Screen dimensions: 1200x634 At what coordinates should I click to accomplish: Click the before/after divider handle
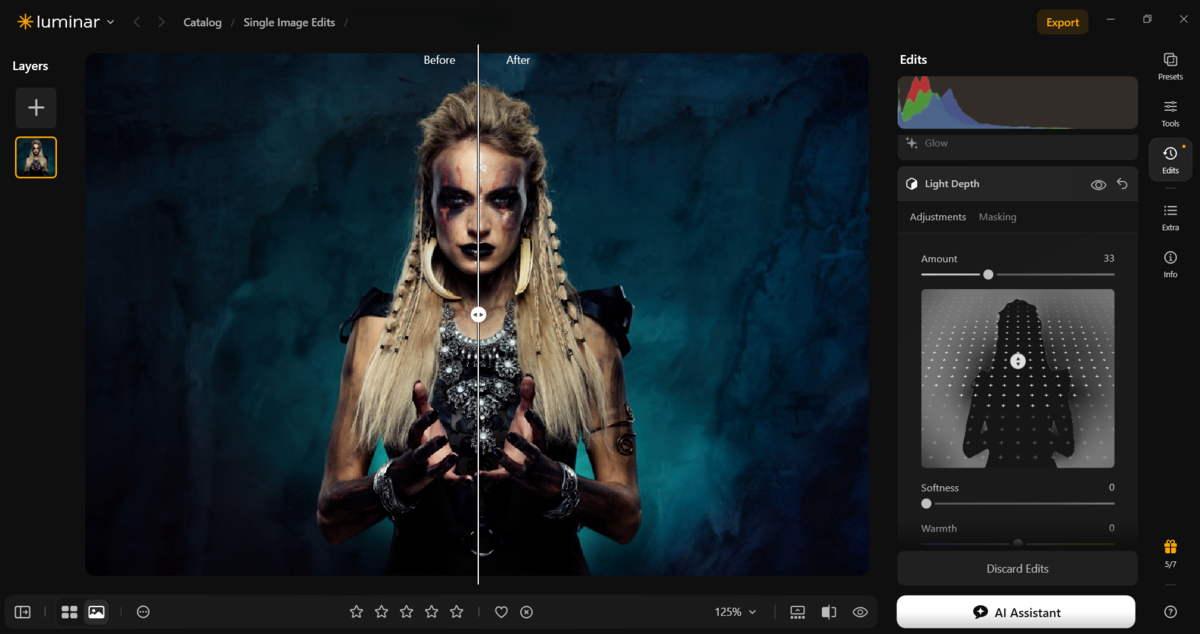point(478,314)
